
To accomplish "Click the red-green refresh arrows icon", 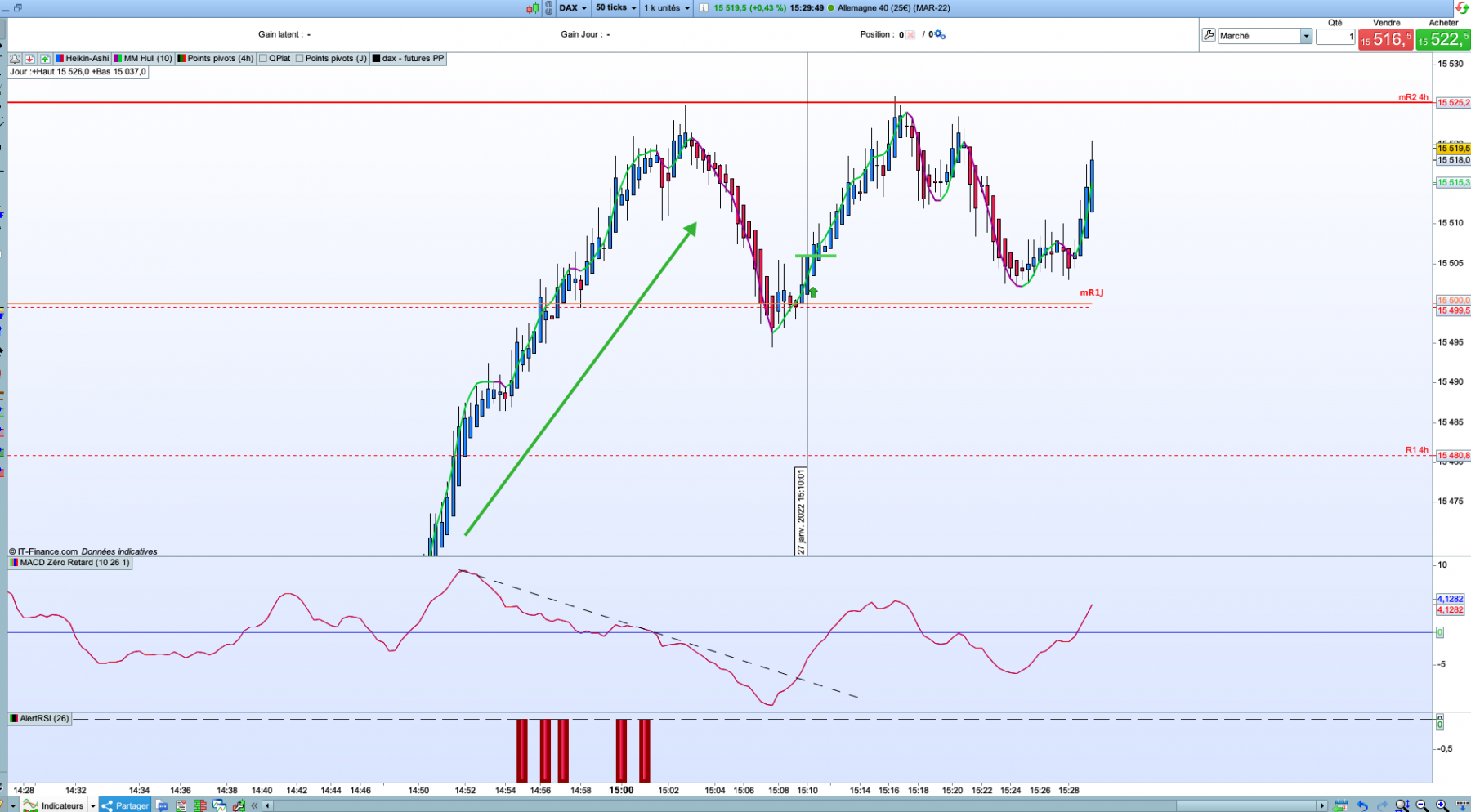I will (1462, 7).
